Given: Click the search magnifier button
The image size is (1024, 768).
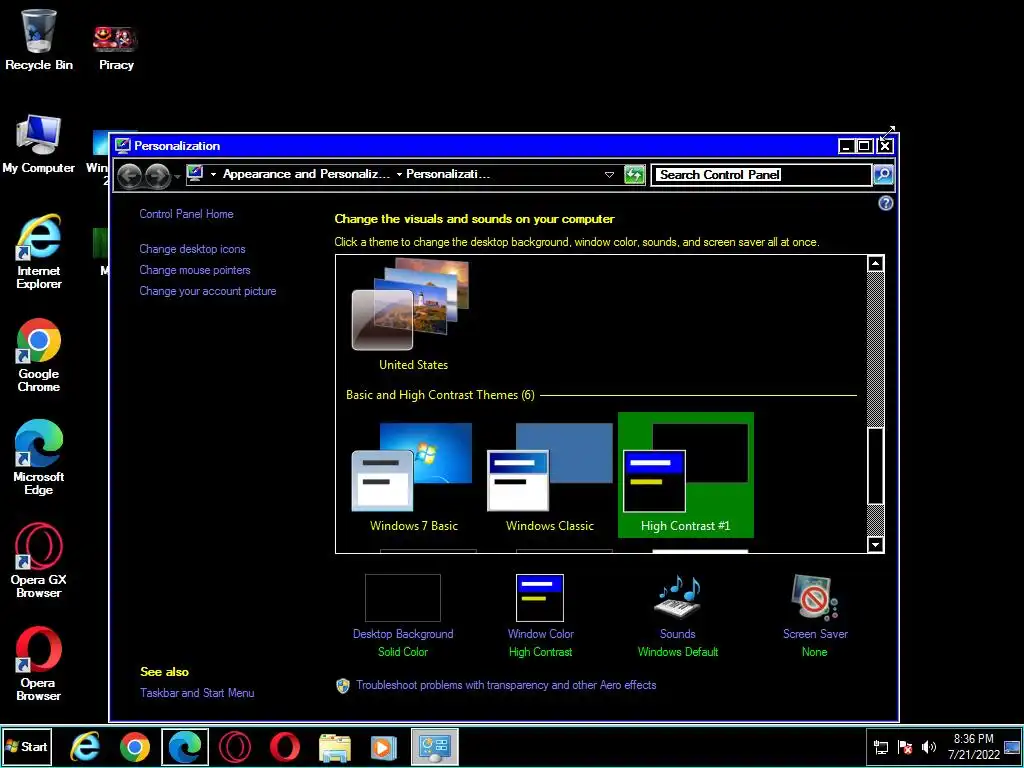Looking at the screenshot, I should 883,174.
